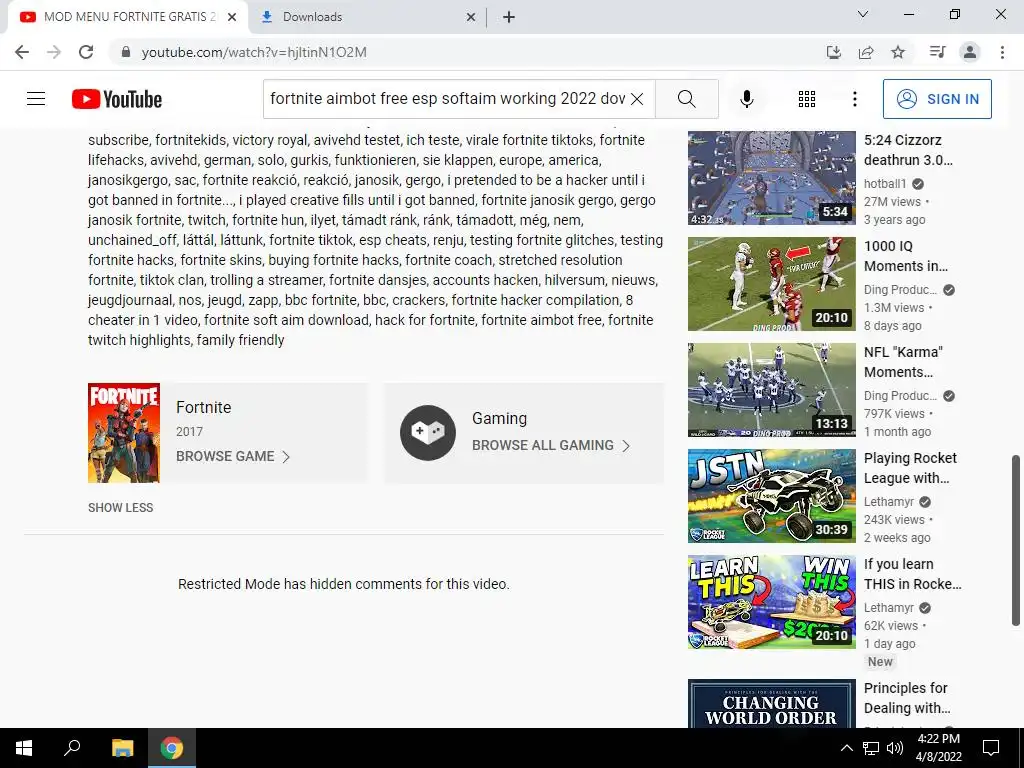Click the Gaming controller icon
This screenshot has height=768, width=1024.
[x=428, y=433]
